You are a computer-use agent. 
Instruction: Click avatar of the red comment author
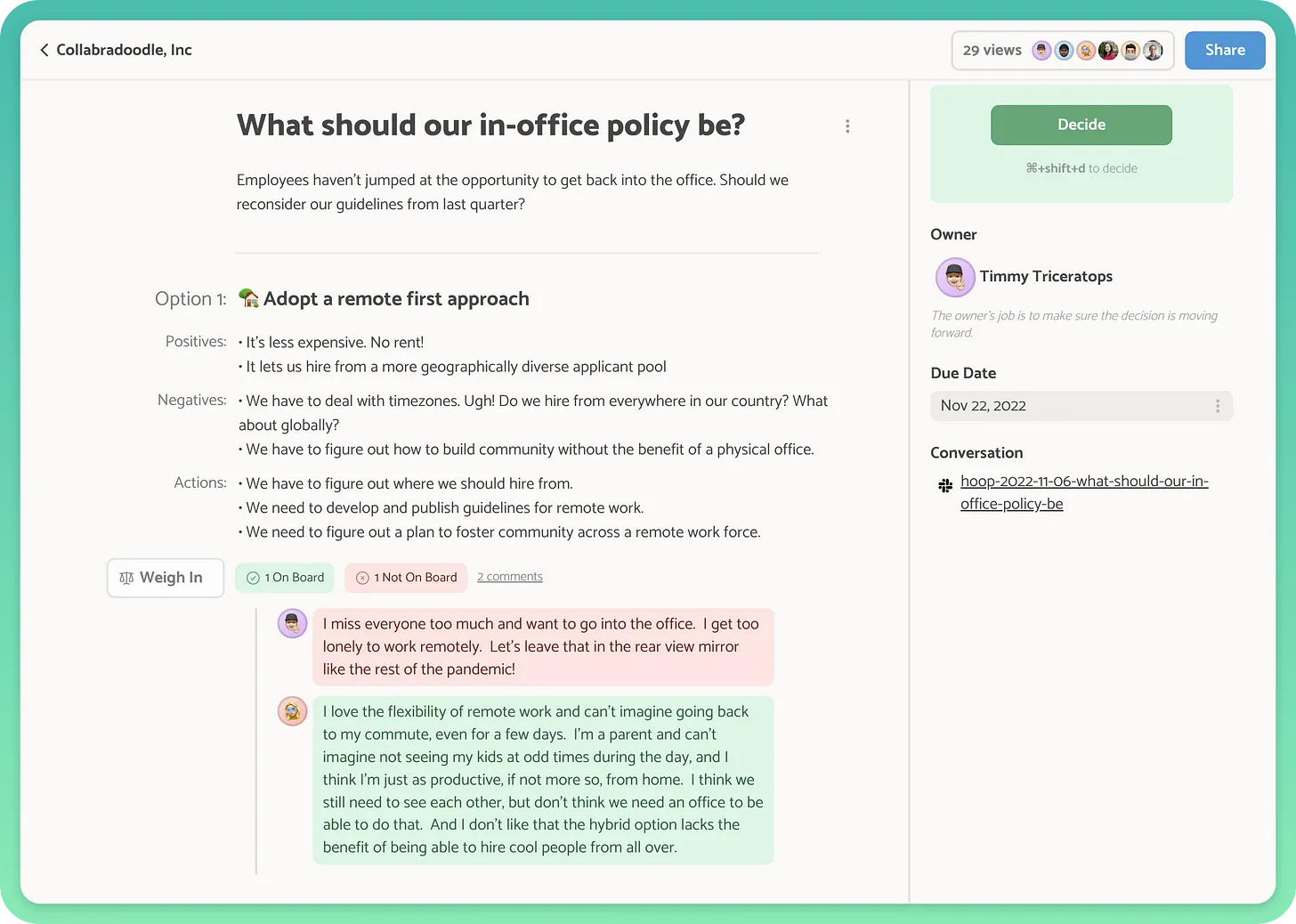point(292,623)
